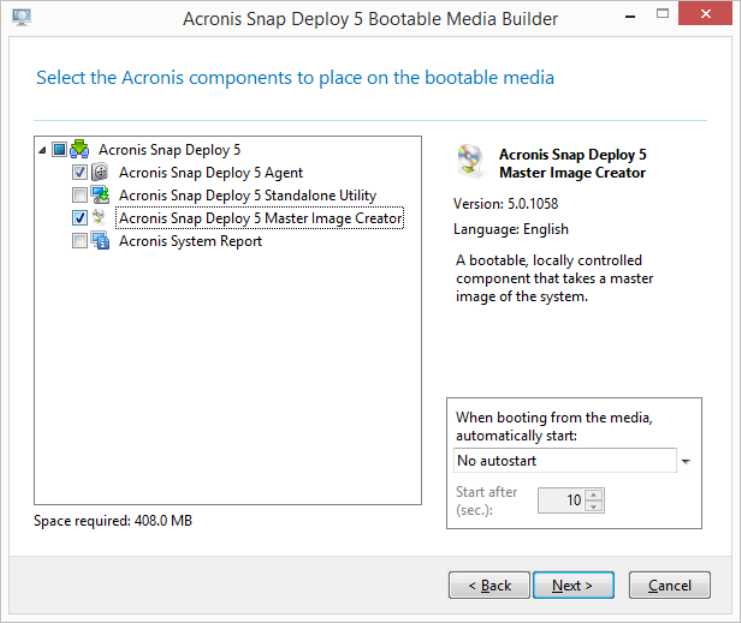Click the disc icon beside Master Image Creator description

click(x=470, y=161)
